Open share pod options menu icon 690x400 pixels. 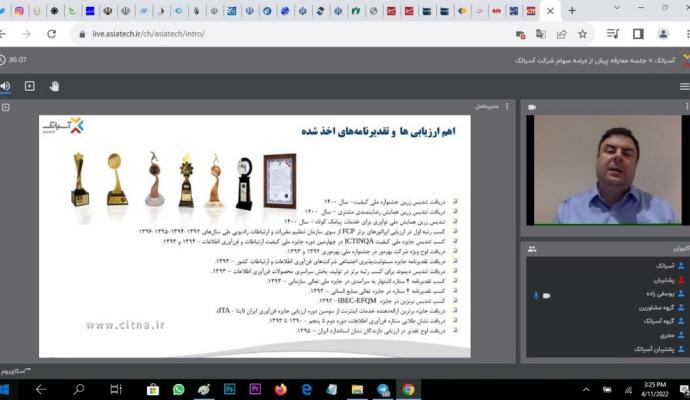coord(508,107)
